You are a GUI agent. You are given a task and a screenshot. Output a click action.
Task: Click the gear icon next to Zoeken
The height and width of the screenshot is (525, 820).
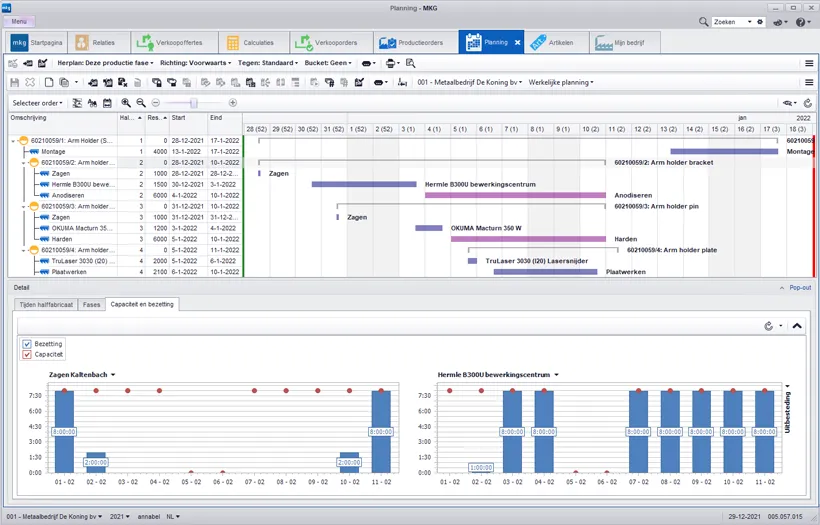pyautogui.click(x=760, y=22)
